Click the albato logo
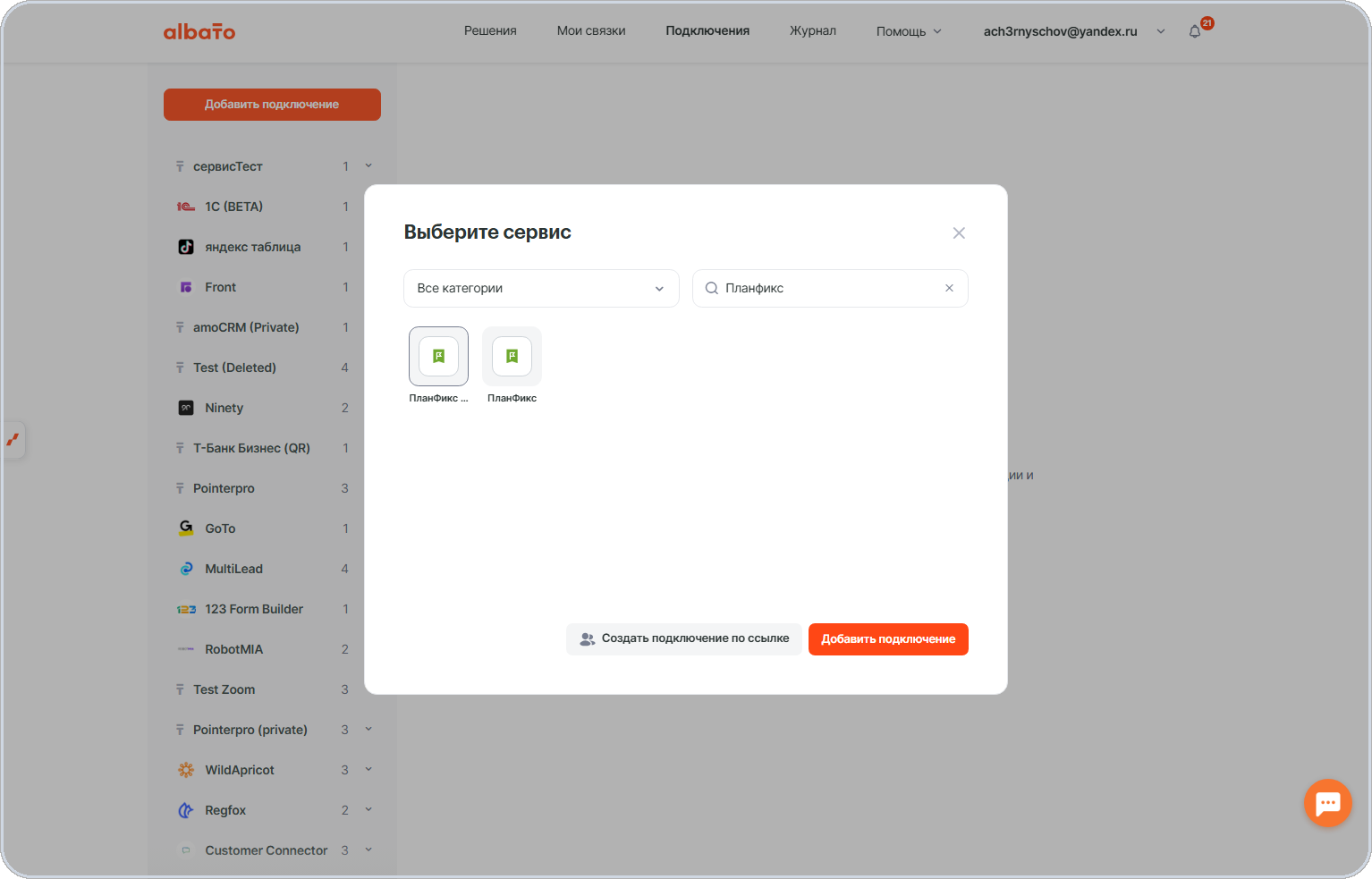Image resolution: width=1372 pixels, height=879 pixels. (x=199, y=31)
